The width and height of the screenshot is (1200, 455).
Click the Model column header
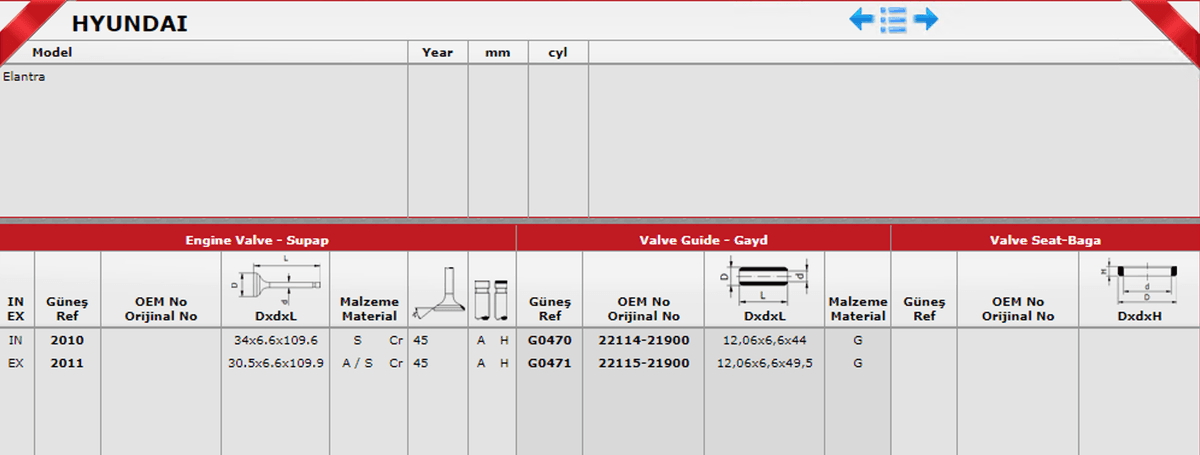click(x=53, y=52)
